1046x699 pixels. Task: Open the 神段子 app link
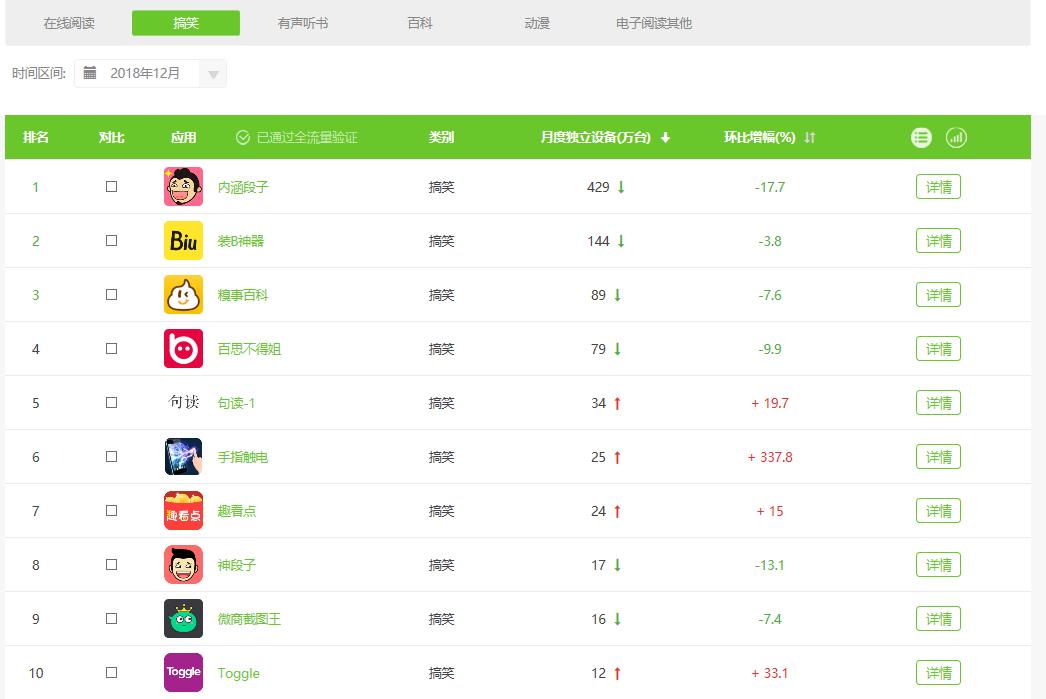pos(237,566)
